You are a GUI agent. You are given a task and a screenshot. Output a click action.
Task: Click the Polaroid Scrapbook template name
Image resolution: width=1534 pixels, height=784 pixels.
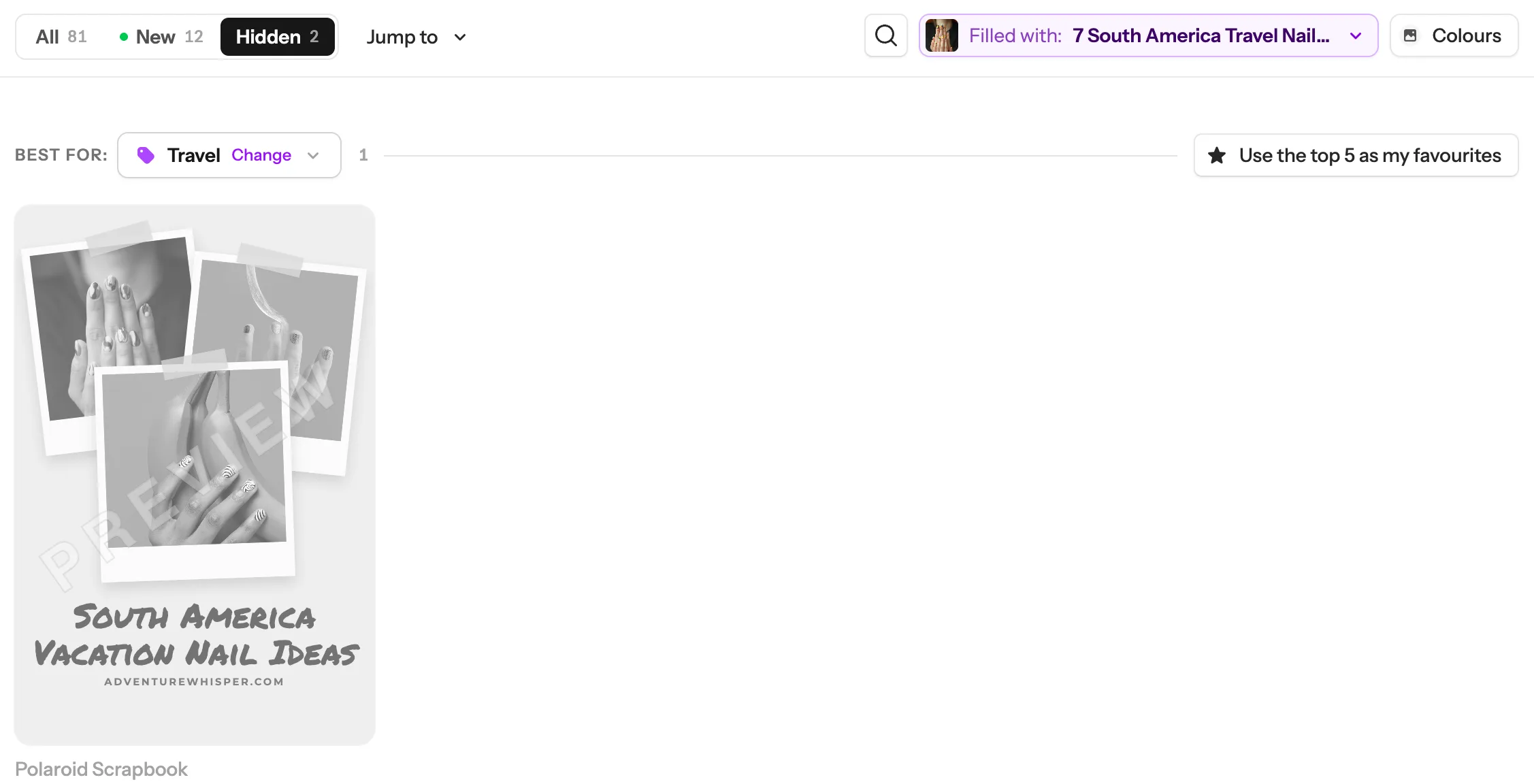point(101,769)
